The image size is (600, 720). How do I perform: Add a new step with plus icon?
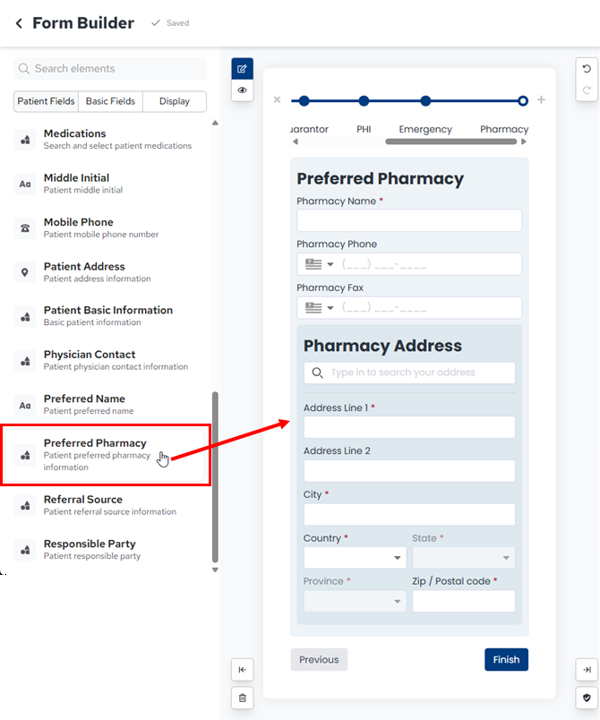[x=541, y=100]
